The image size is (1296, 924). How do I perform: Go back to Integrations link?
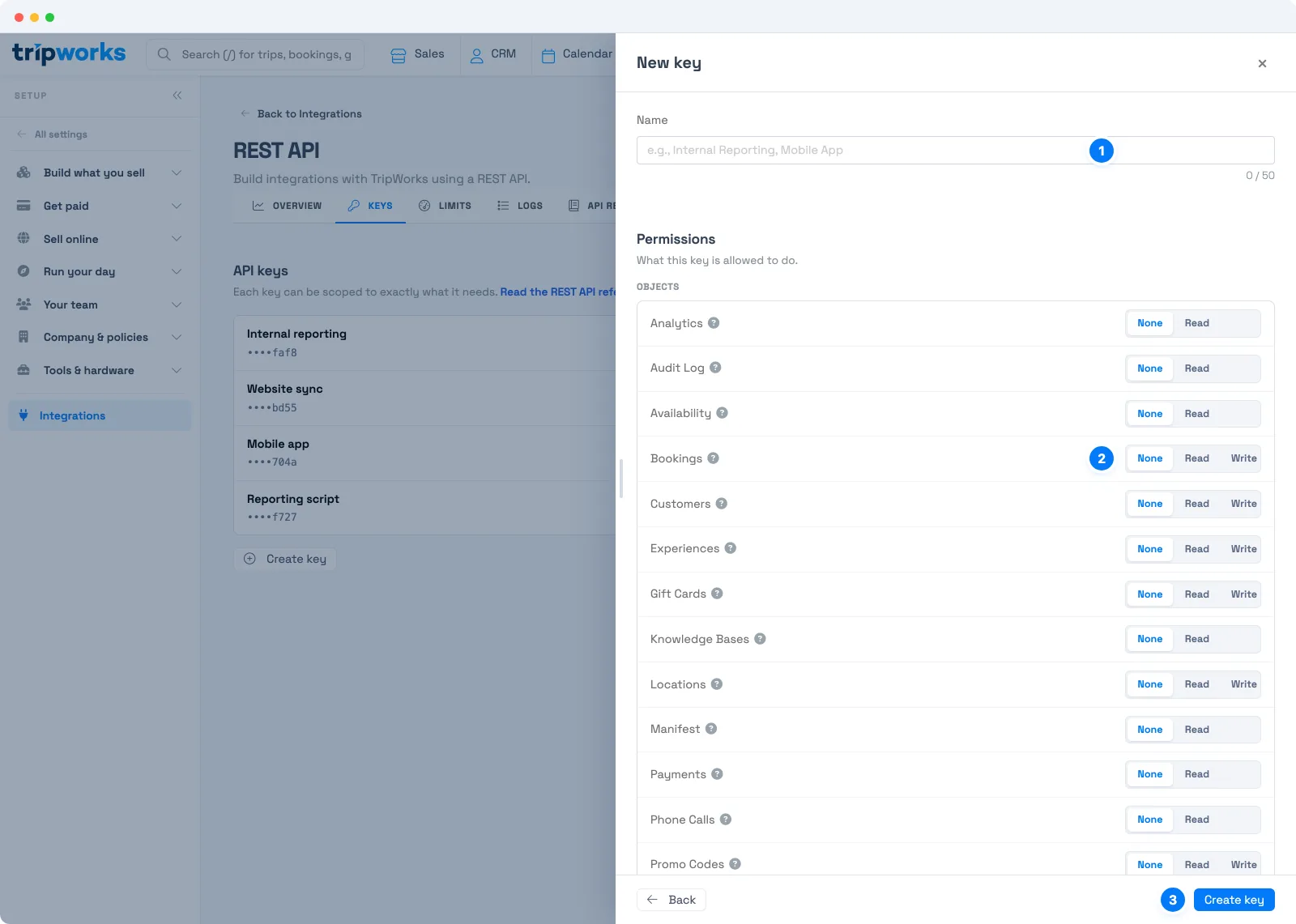301,114
